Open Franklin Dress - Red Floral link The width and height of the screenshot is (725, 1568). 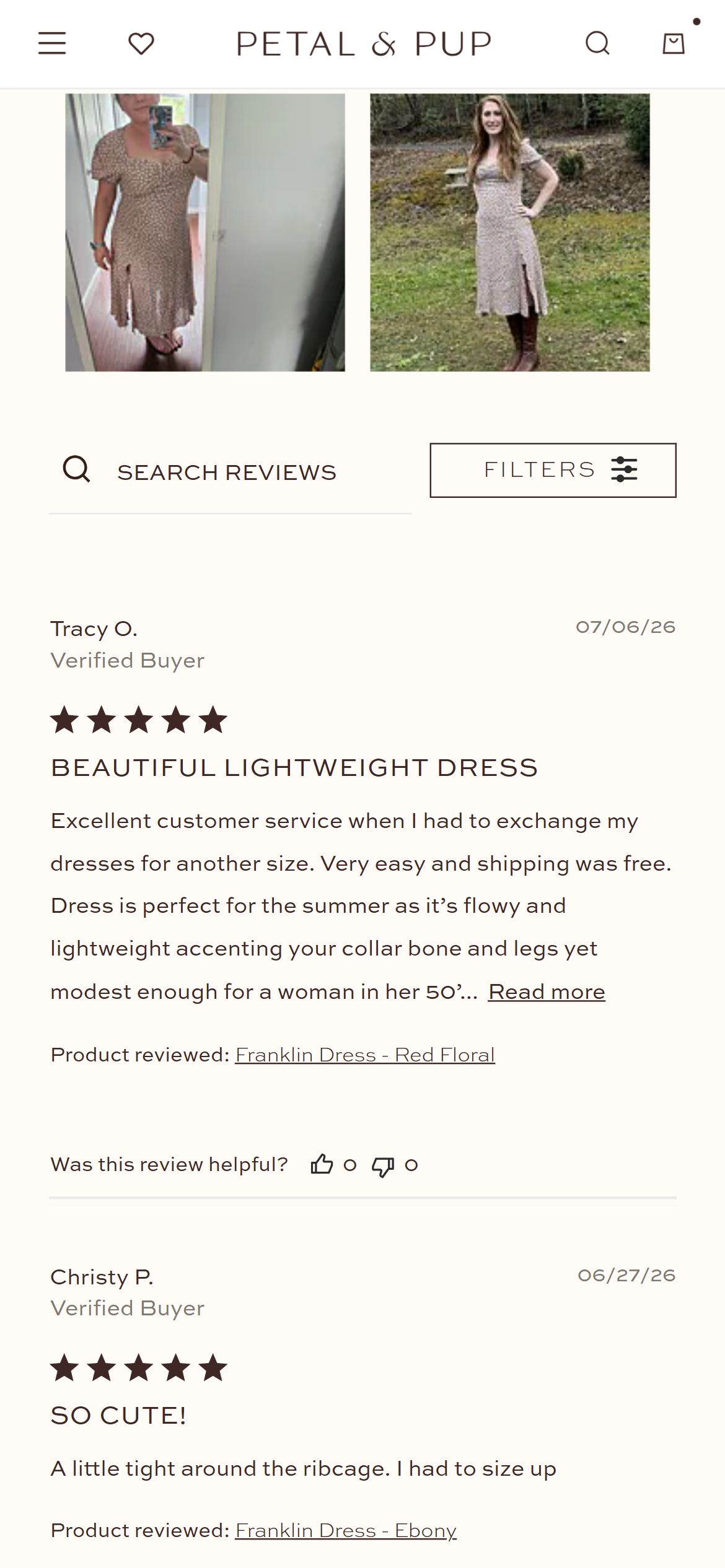365,1055
